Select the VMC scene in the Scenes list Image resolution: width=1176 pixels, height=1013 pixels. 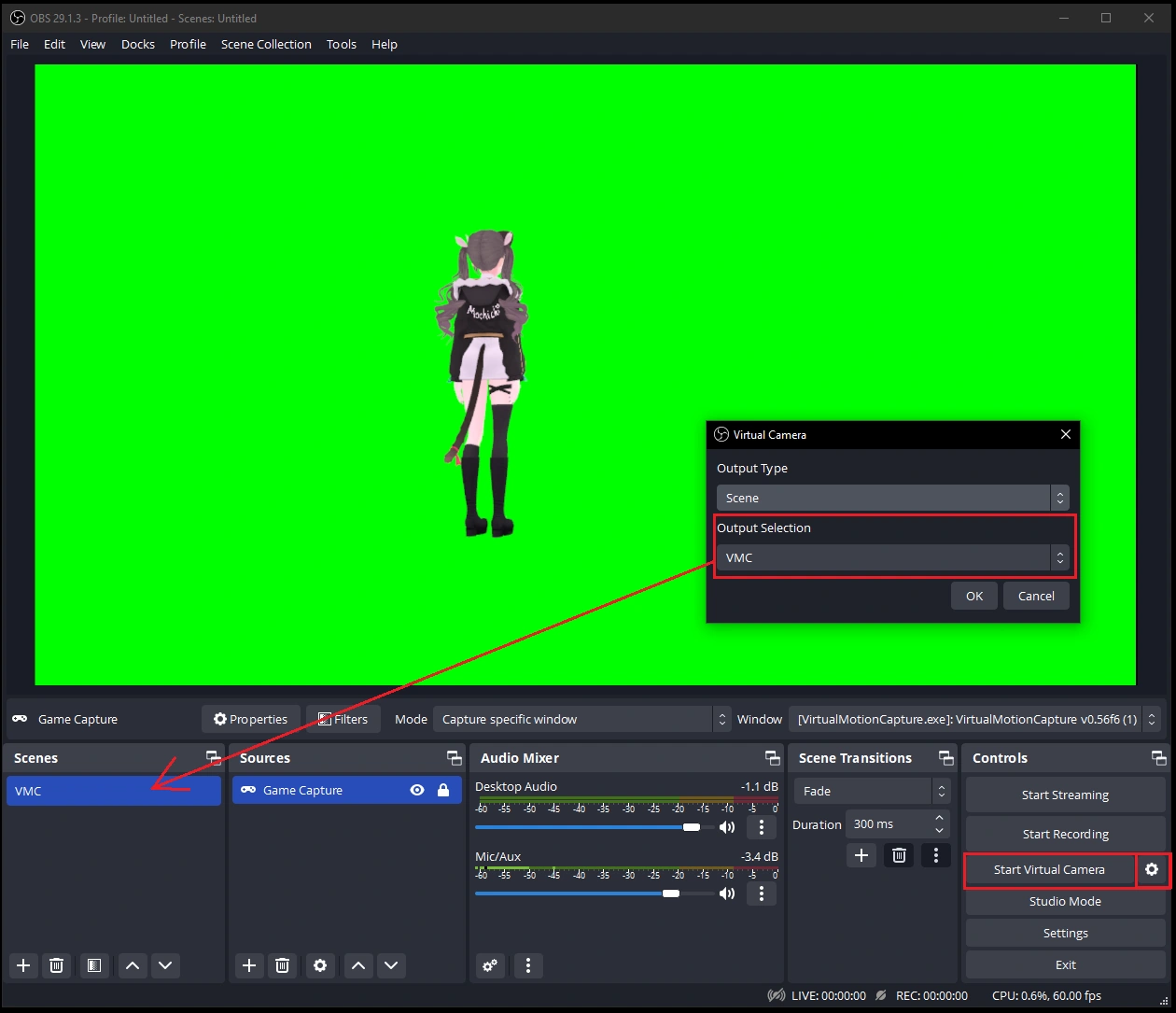(x=113, y=791)
